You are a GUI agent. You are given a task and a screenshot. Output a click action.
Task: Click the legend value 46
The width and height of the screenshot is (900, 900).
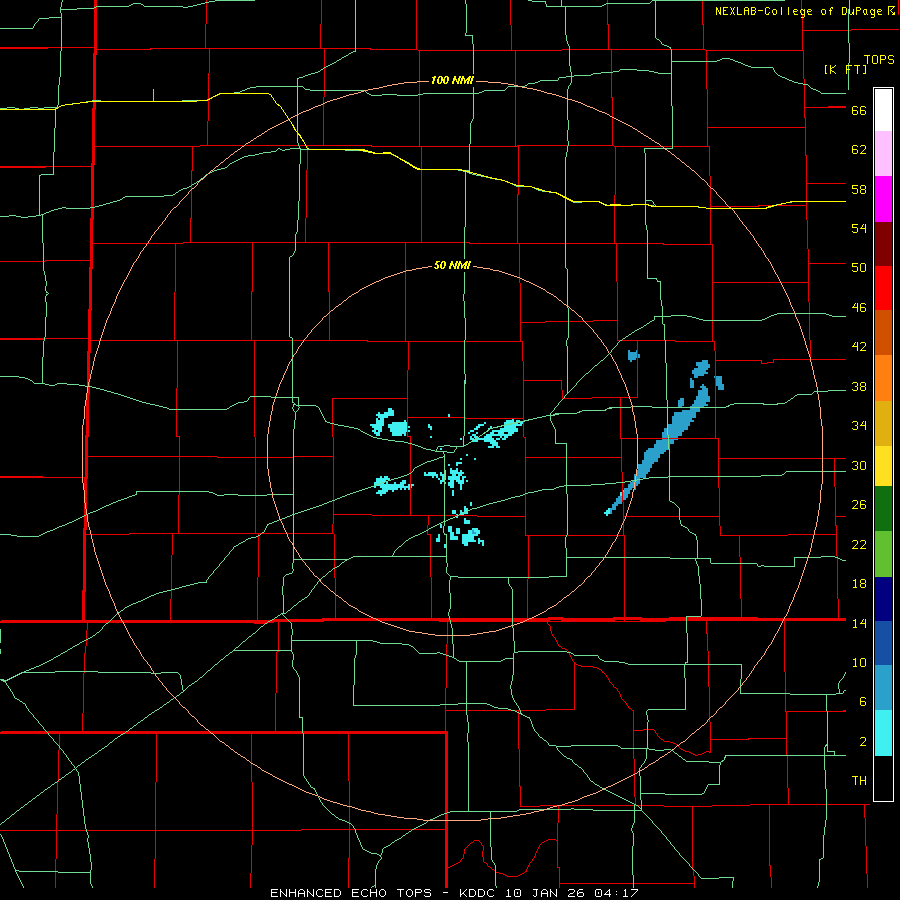(859, 308)
